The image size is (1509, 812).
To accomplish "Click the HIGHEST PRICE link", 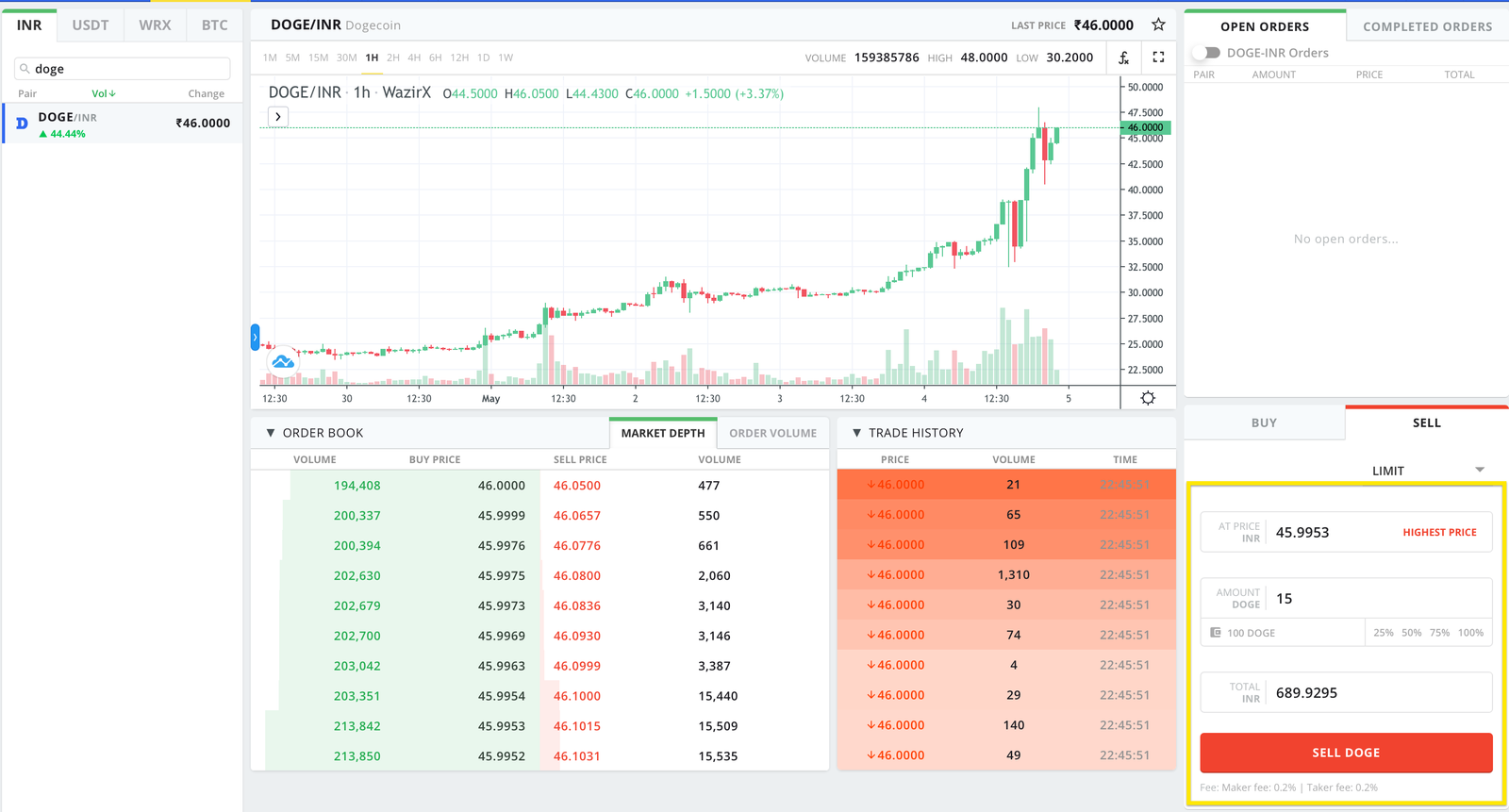I will point(1439,533).
